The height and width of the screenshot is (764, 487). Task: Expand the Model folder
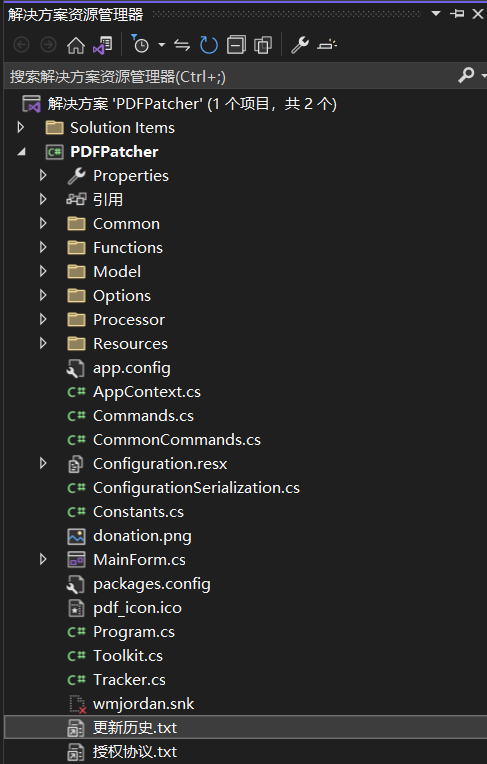43,271
